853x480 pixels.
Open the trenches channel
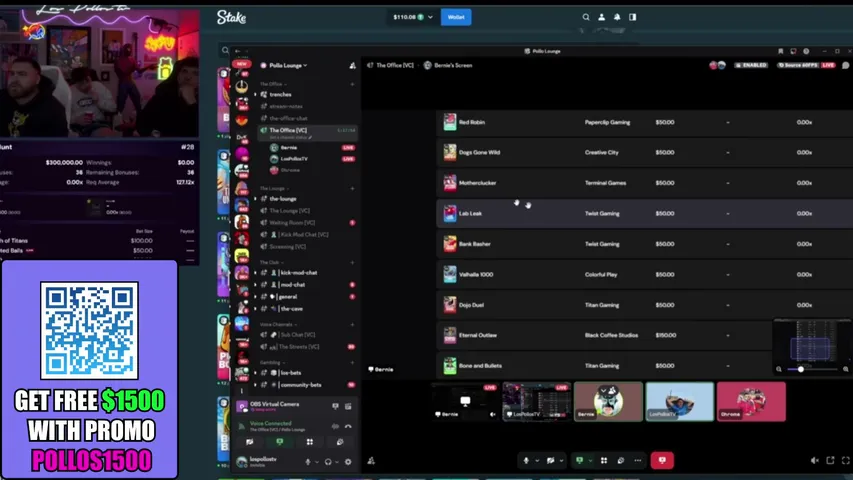pos(280,95)
